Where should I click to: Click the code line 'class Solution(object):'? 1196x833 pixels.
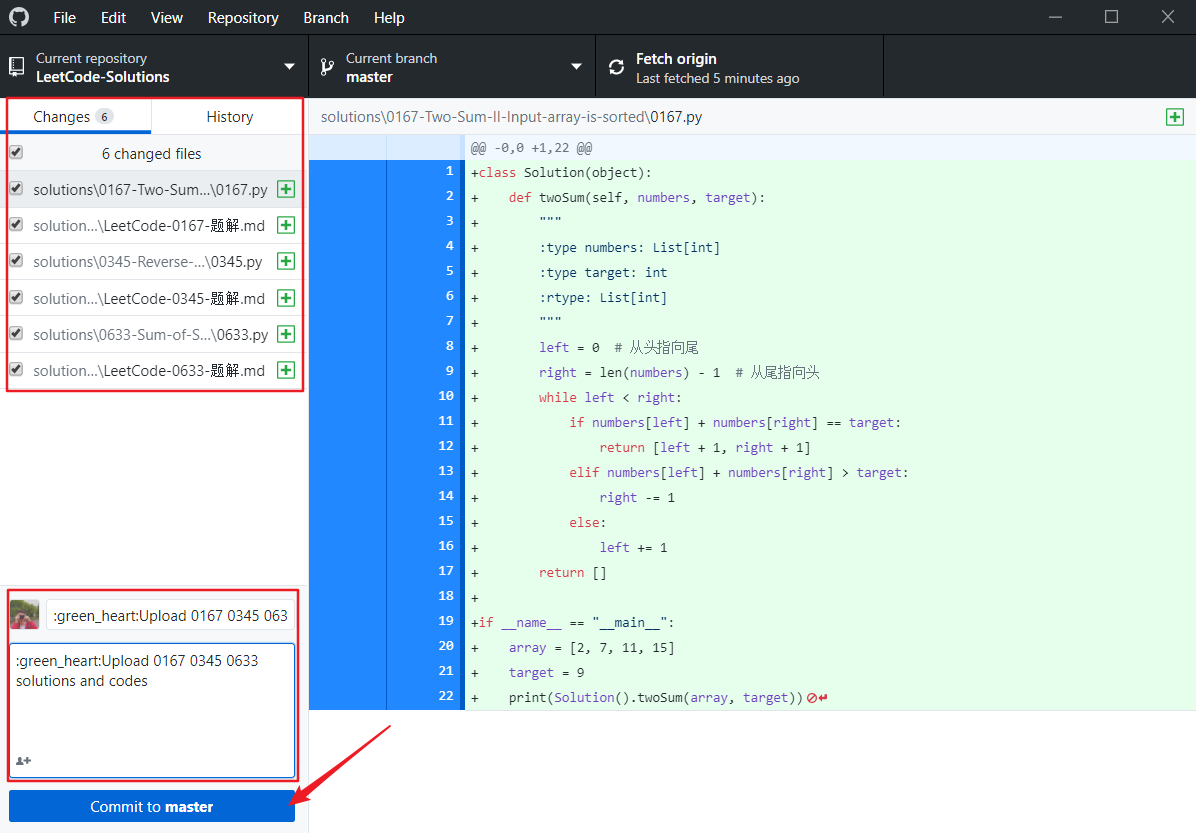click(565, 172)
